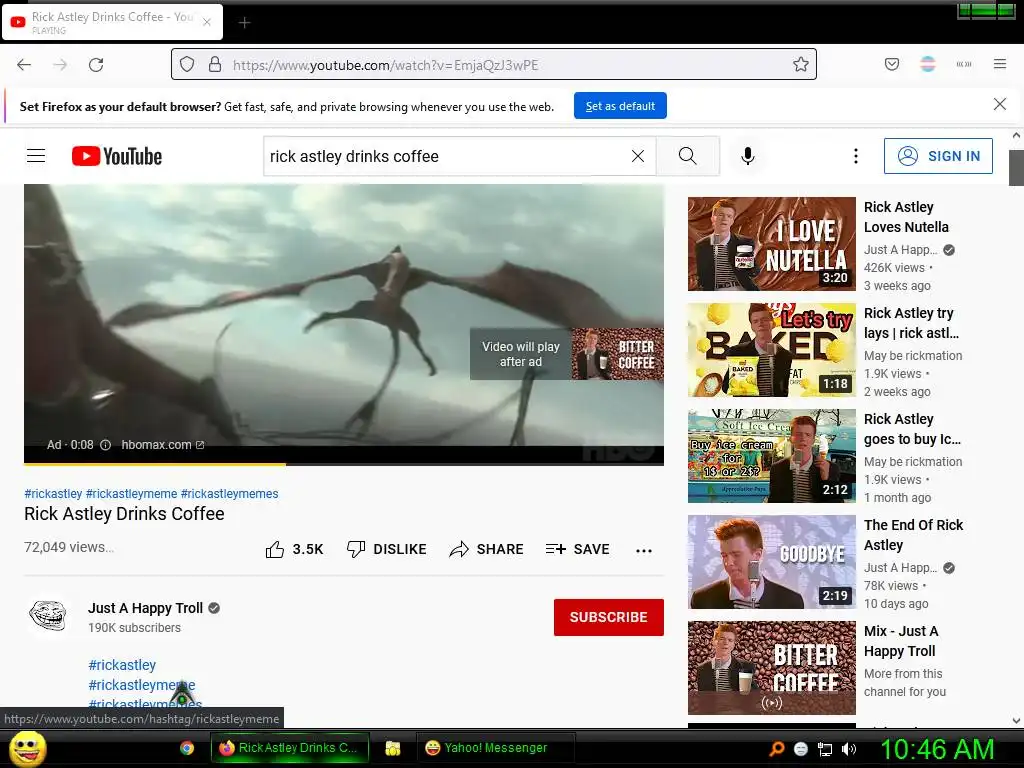Screen dimensions: 1024x768
Task: Switch to Yahoo! Messenger taskbar item
Action: (x=495, y=748)
